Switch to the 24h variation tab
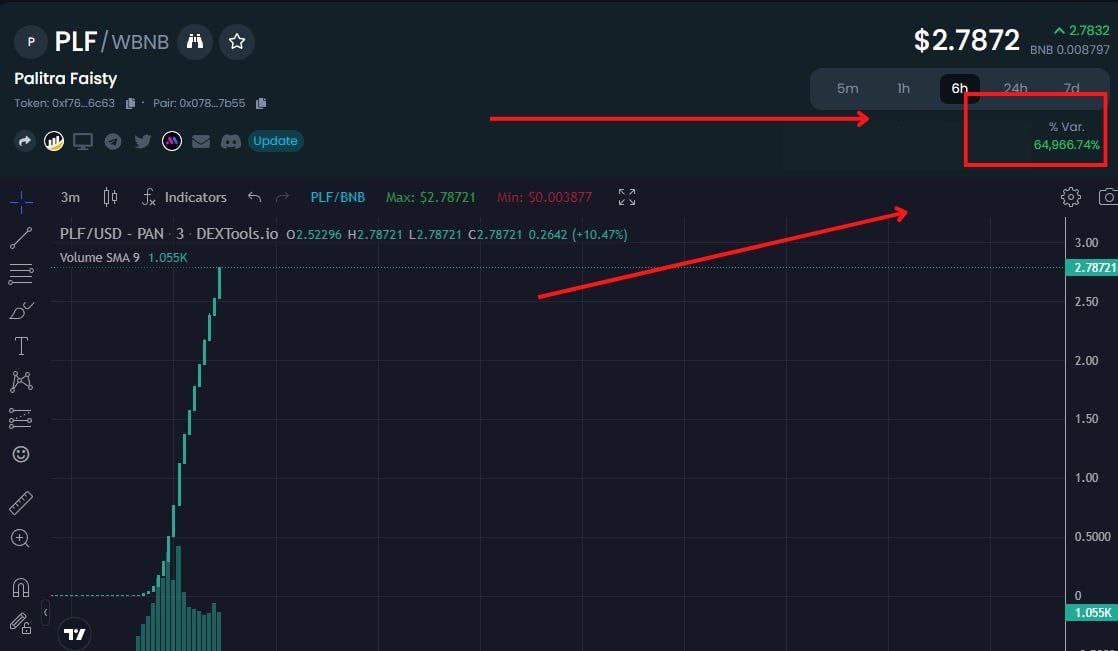Image resolution: width=1118 pixels, height=651 pixels. [x=1015, y=88]
